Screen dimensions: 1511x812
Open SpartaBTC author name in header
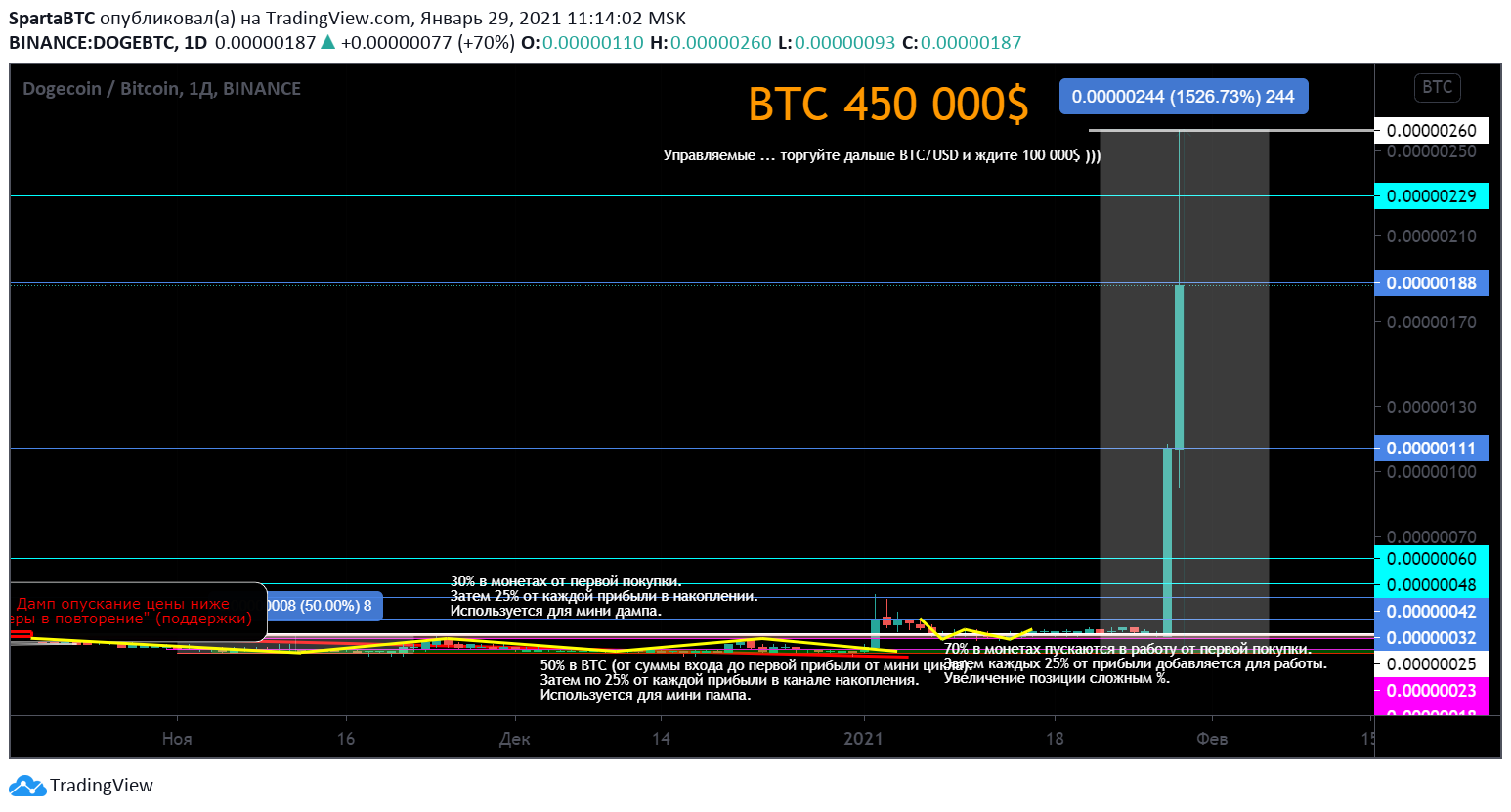(52, 19)
